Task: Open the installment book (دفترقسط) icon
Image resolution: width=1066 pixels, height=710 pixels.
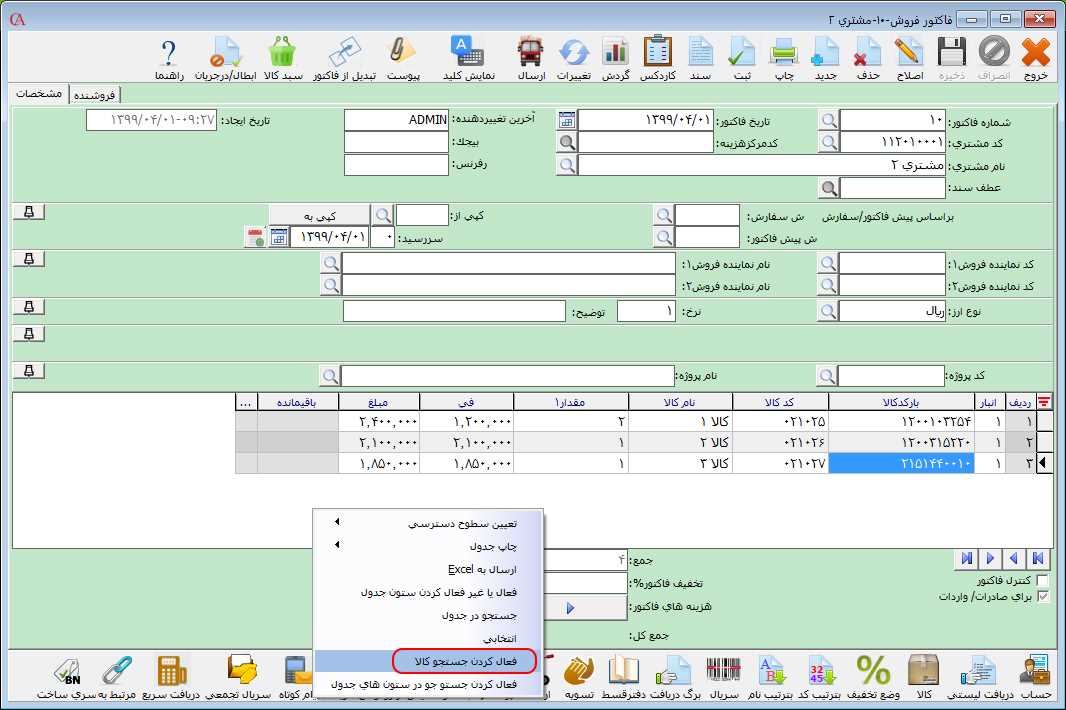Action: pos(623,677)
